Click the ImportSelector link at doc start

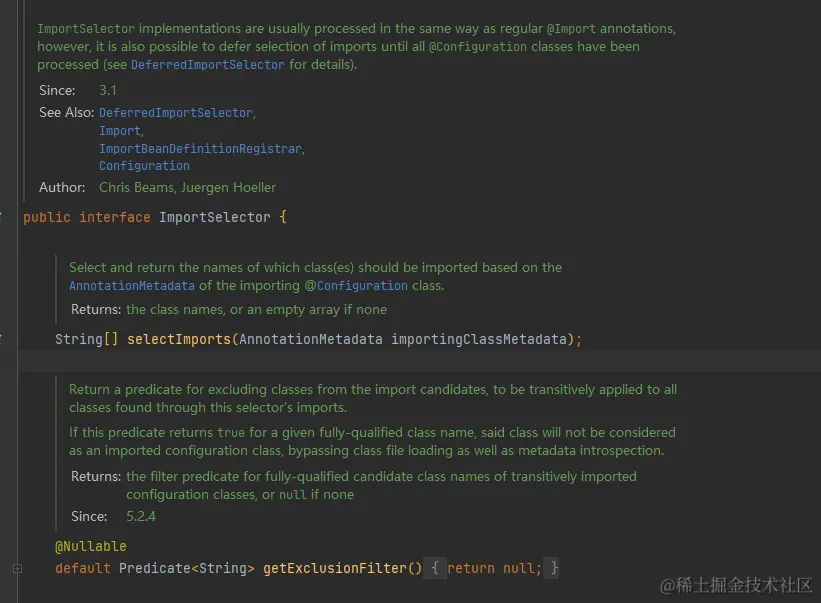tap(86, 29)
